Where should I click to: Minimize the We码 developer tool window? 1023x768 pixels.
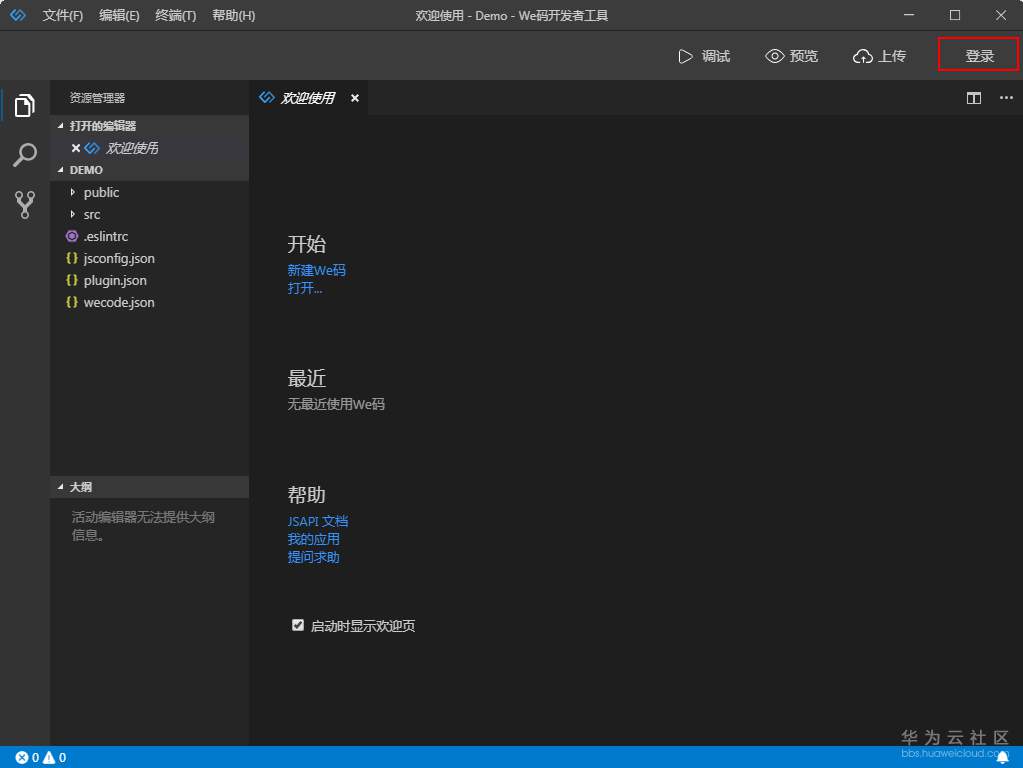tap(909, 15)
